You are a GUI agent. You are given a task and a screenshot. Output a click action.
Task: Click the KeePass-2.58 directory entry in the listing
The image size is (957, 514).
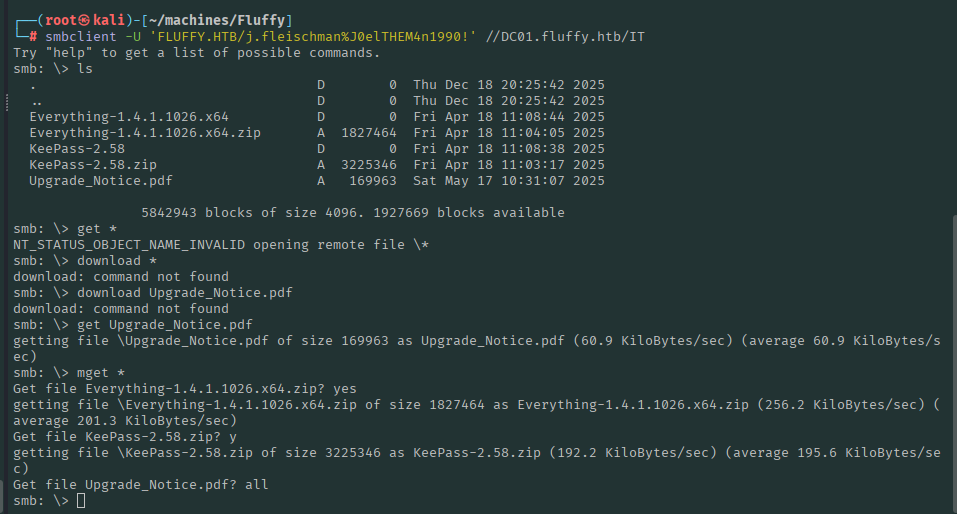(x=77, y=149)
